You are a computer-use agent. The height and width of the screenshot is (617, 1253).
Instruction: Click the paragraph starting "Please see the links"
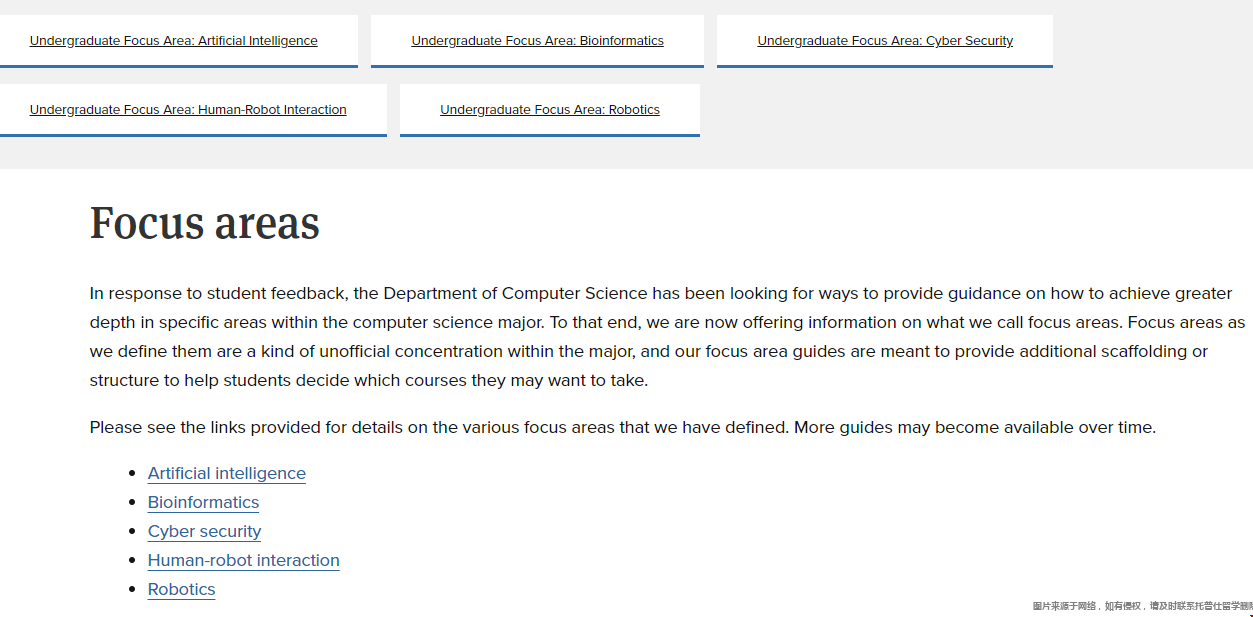[x=622, y=427]
